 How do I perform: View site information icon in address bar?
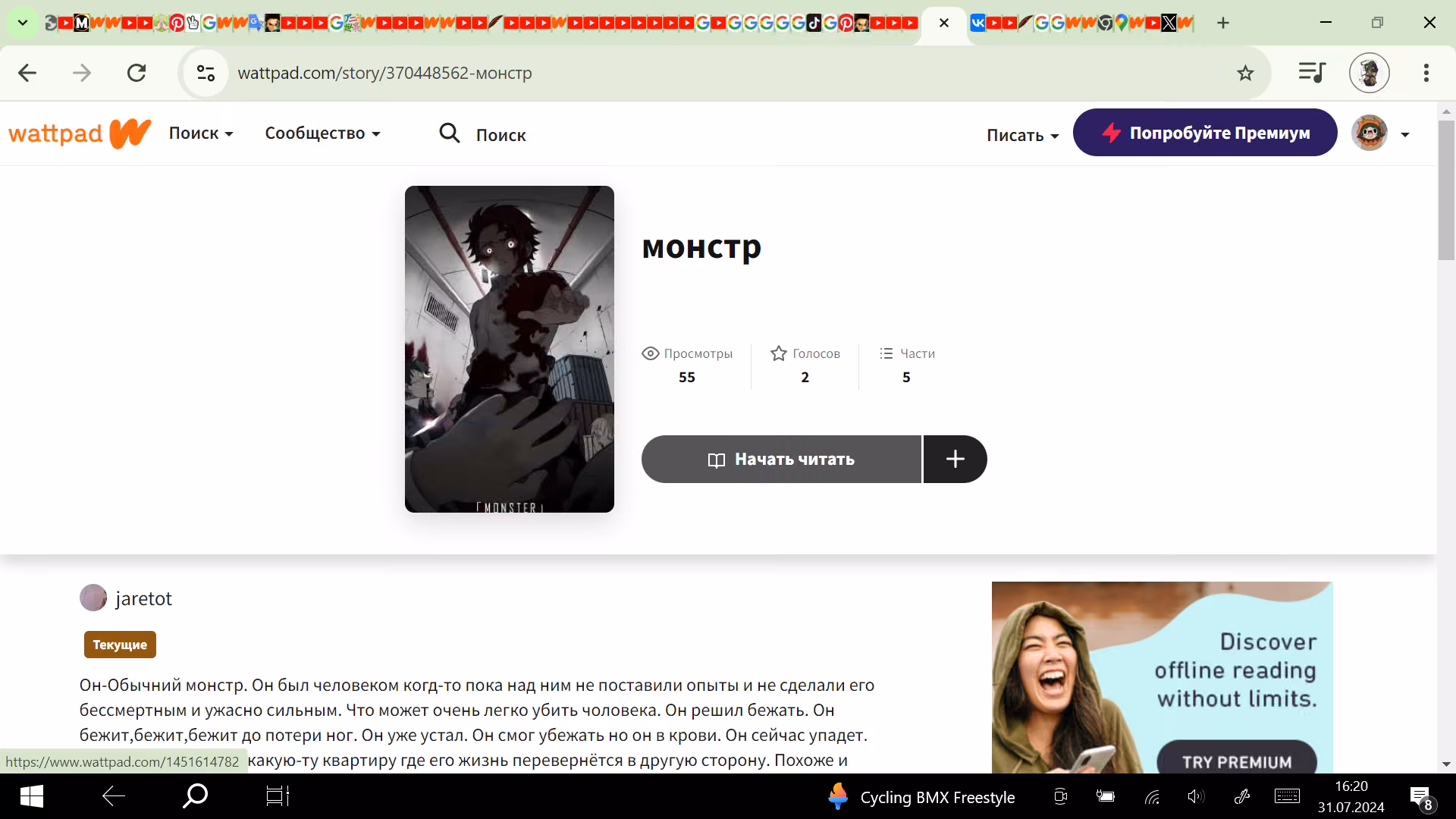(x=206, y=73)
